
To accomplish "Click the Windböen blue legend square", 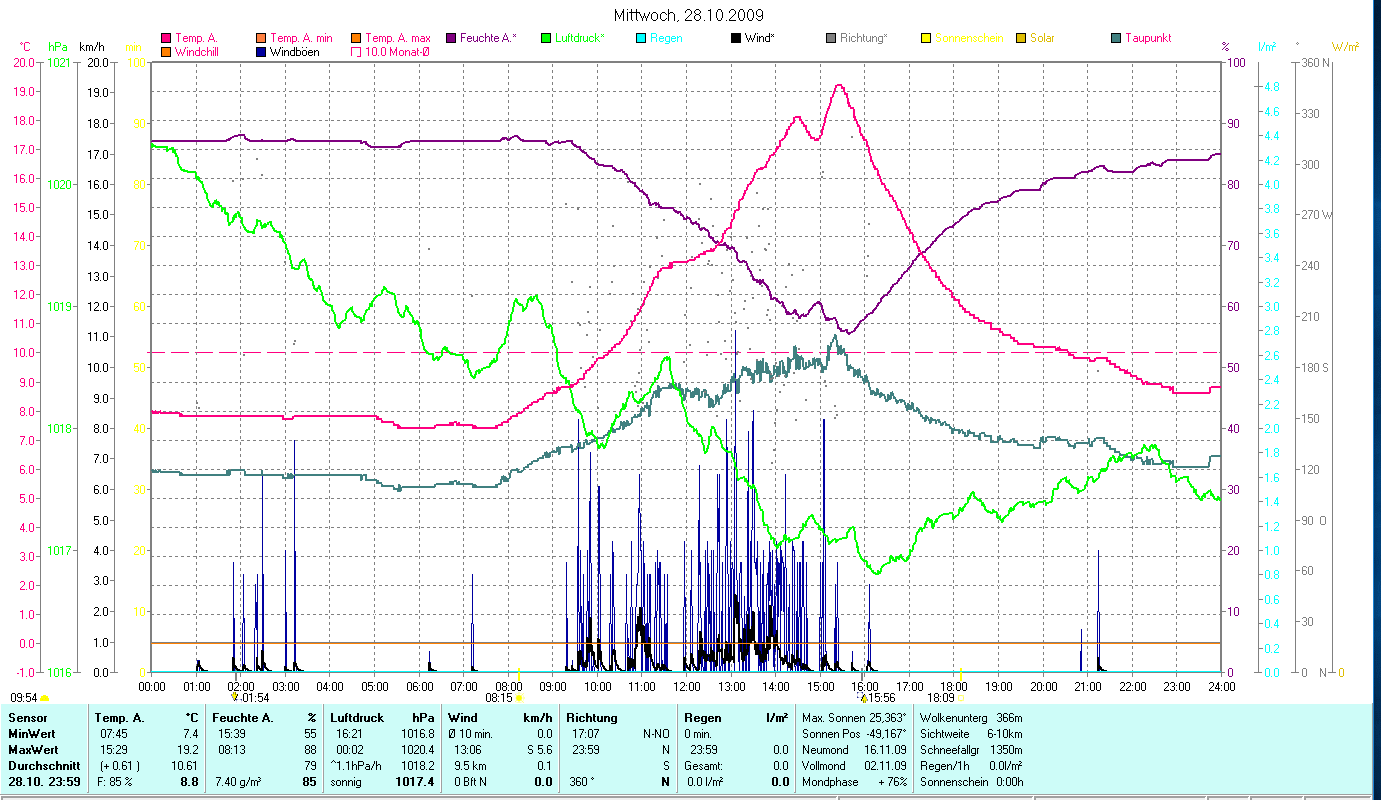I will 261,52.
